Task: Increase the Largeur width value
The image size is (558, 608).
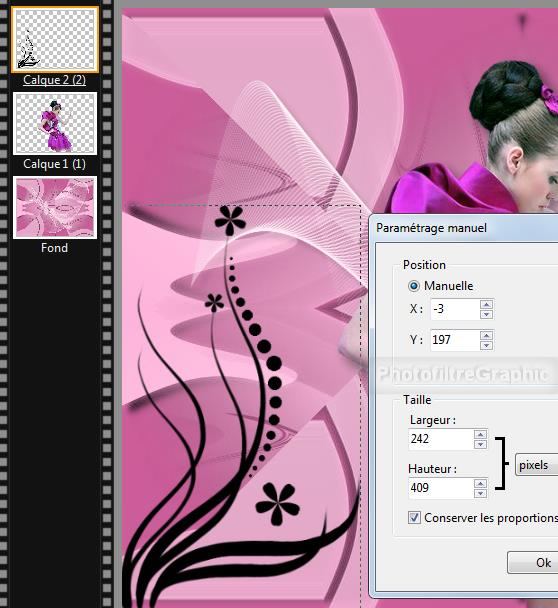Action: point(480,434)
